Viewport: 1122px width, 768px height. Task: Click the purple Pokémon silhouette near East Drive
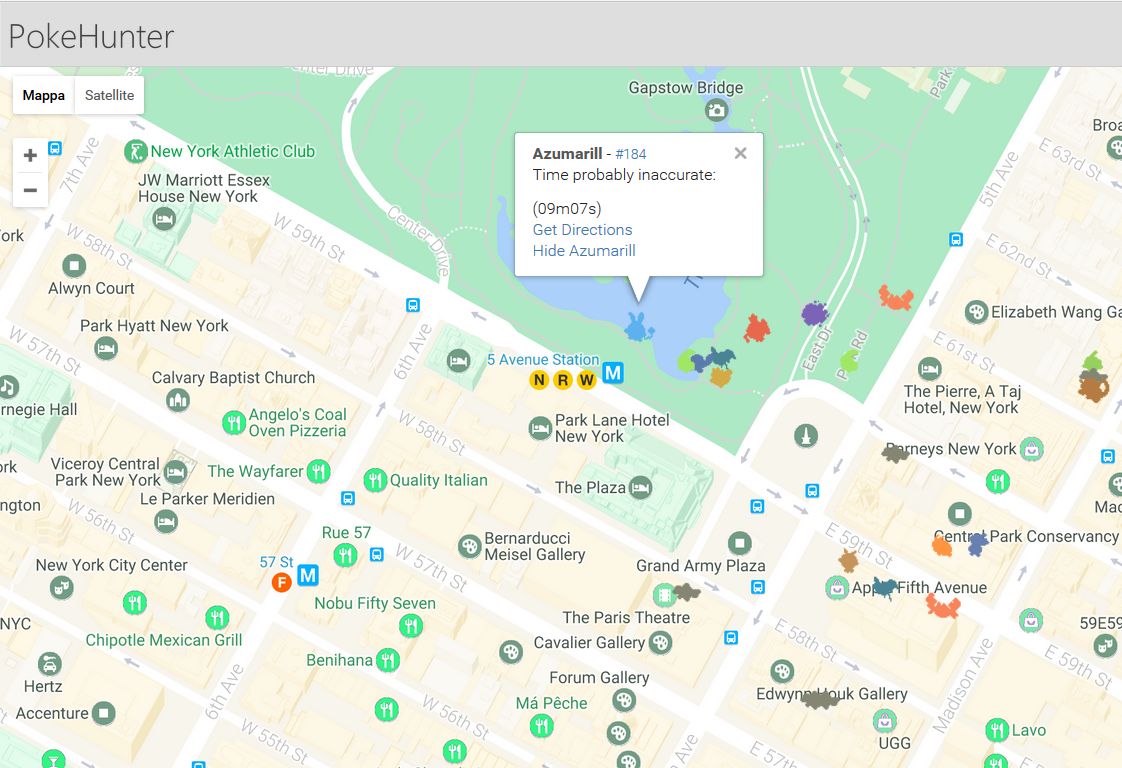tap(813, 310)
